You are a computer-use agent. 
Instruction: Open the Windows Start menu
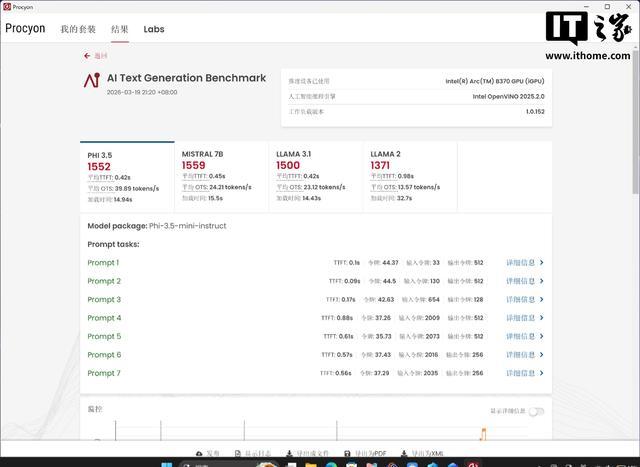pyautogui.click(x=167, y=465)
